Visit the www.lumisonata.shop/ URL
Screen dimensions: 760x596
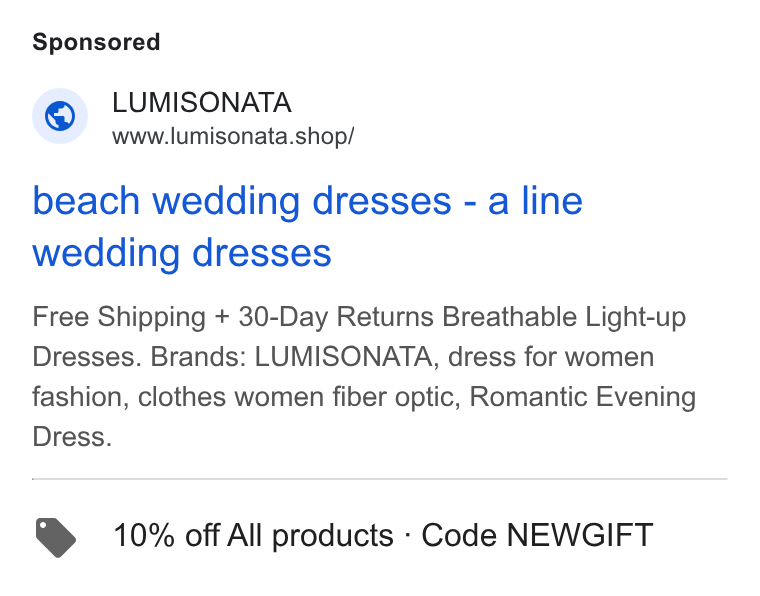click(233, 136)
